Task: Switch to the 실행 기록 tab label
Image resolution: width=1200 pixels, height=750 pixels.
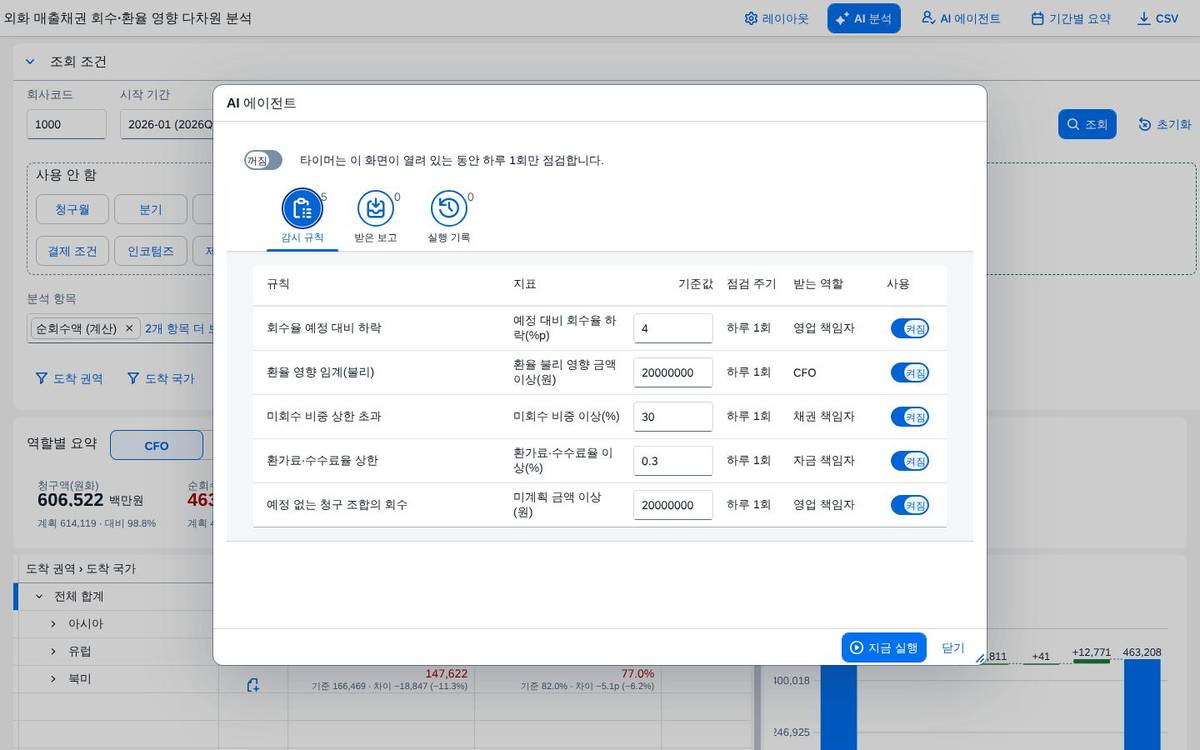Action: [449, 238]
